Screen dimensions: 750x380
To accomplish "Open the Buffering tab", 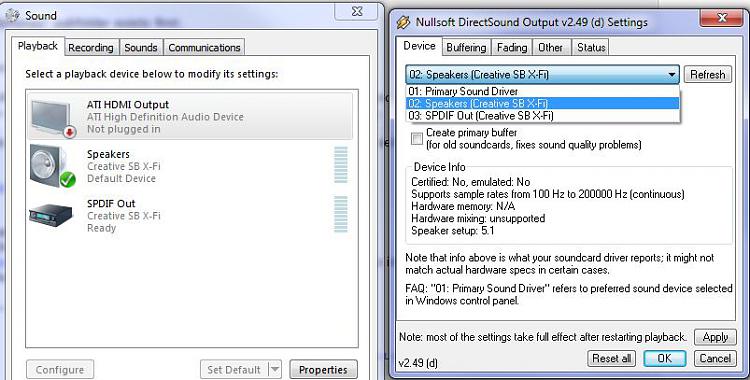I will (466, 47).
